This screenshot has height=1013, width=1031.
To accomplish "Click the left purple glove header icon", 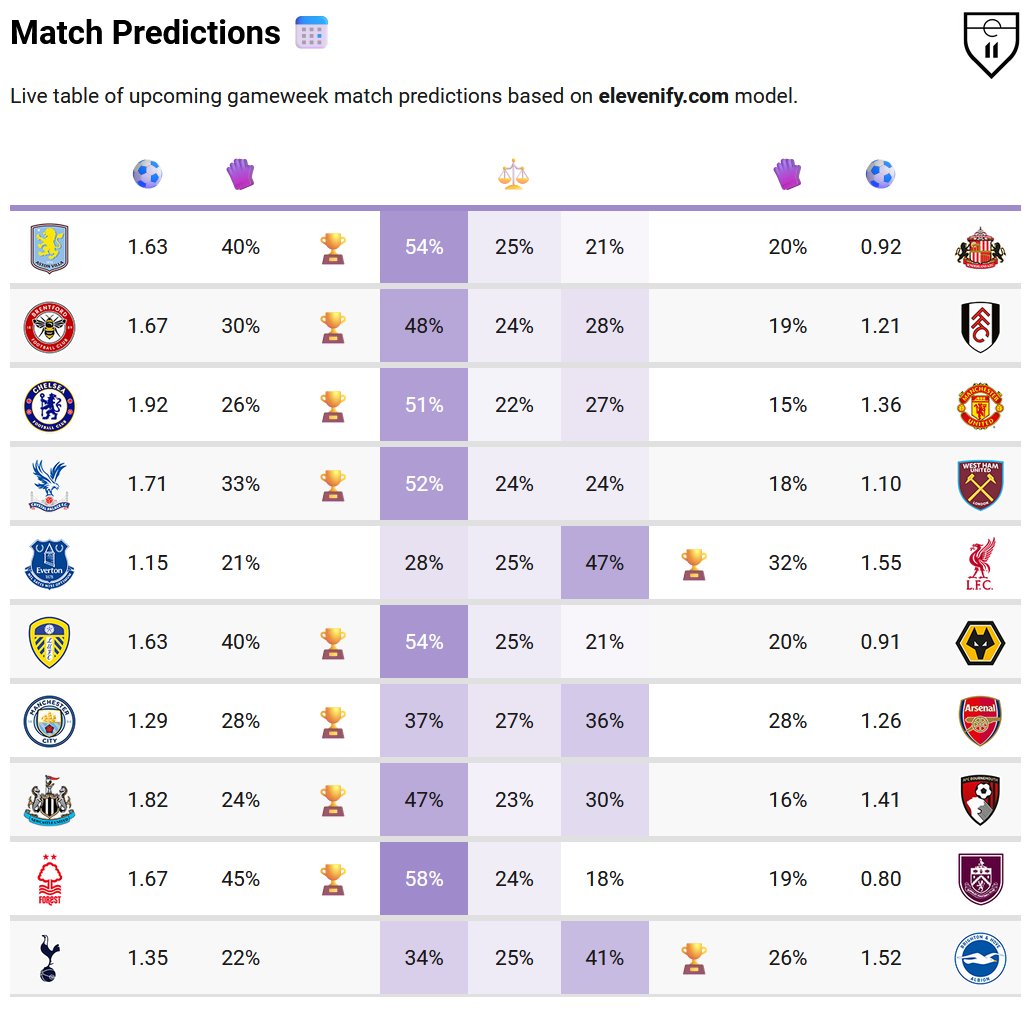I will tap(241, 175).
